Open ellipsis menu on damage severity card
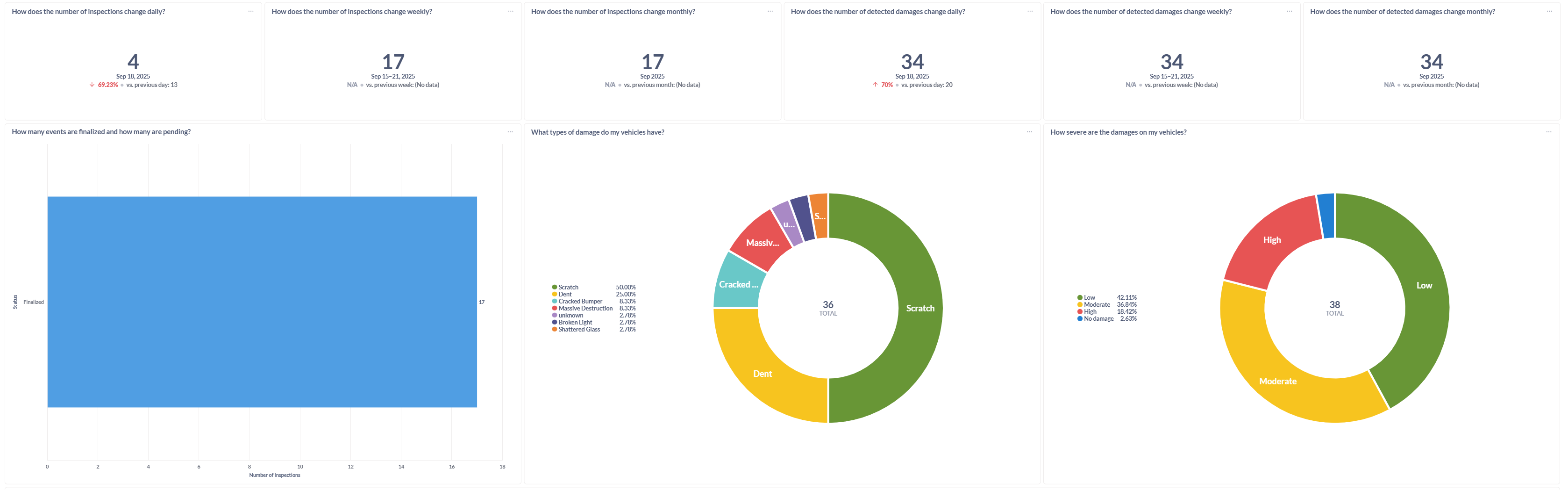The height and width of the screenshot is (490, 1568). [1548, 132]
